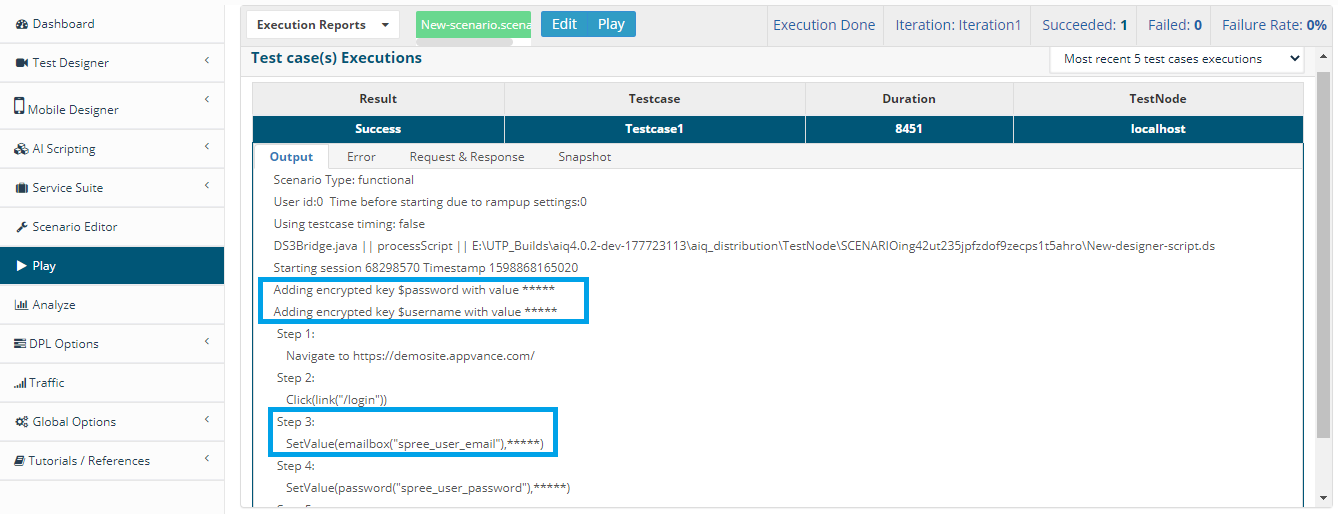Click the Test Designer camera icon

coord(22,63)
